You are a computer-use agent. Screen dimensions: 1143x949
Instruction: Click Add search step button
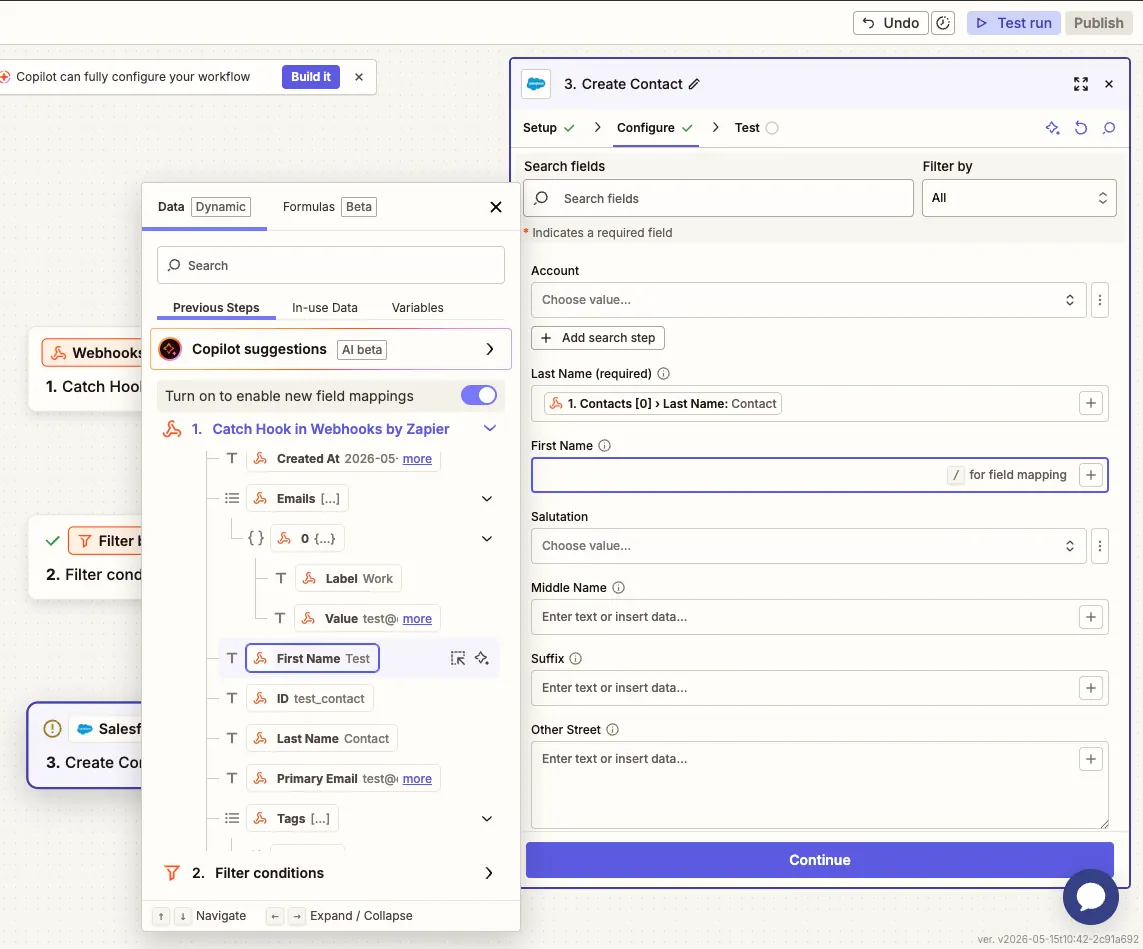pos(598,337)
